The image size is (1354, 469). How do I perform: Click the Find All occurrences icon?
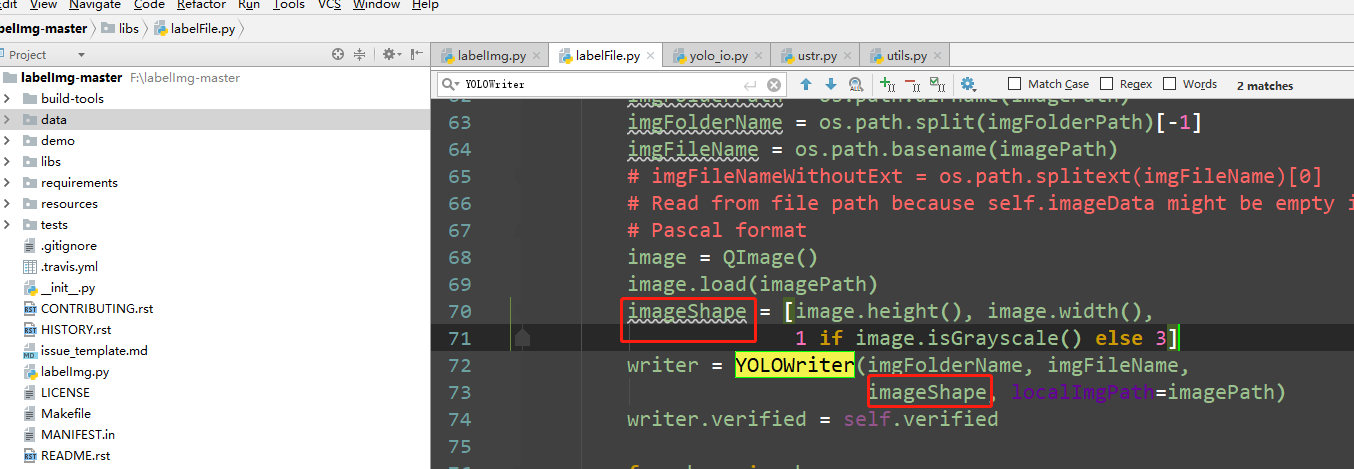click(856, 85)
